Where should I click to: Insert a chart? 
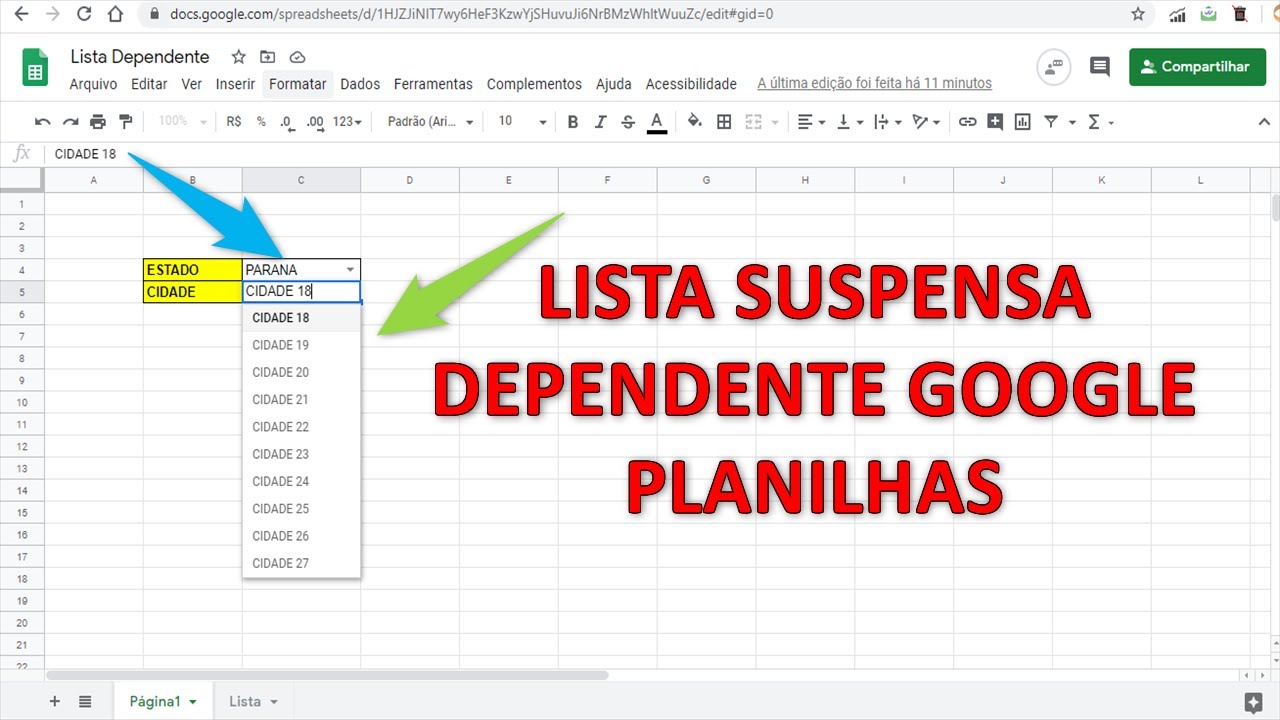pyautogui.click(x=1022, y=122)
